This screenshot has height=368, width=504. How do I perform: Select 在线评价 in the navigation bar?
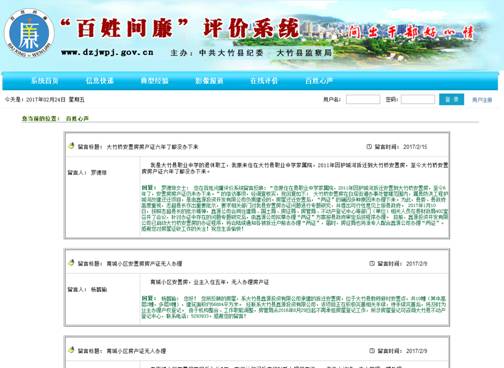[x=264, y=80]
